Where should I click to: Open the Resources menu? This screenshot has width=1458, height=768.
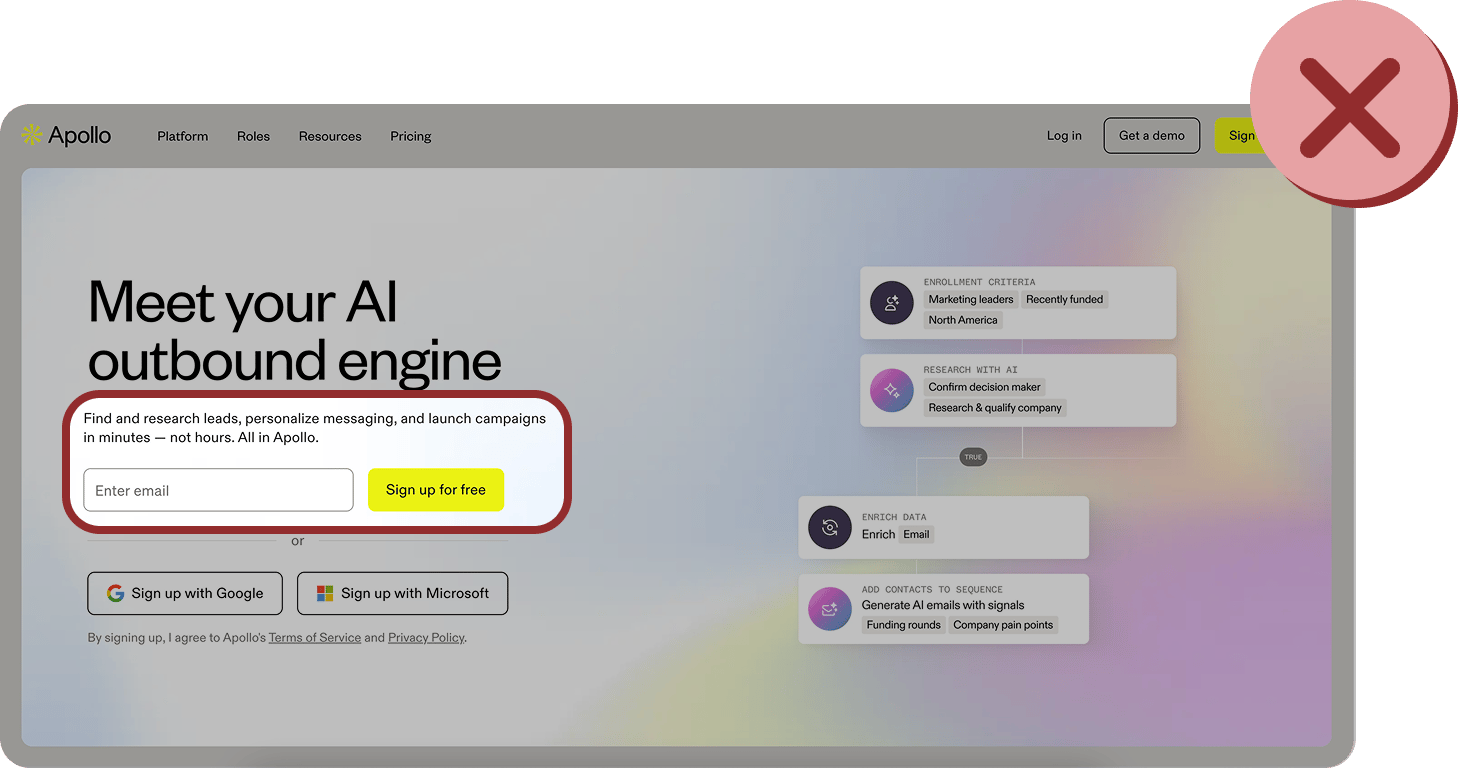(x=330, y=136)
